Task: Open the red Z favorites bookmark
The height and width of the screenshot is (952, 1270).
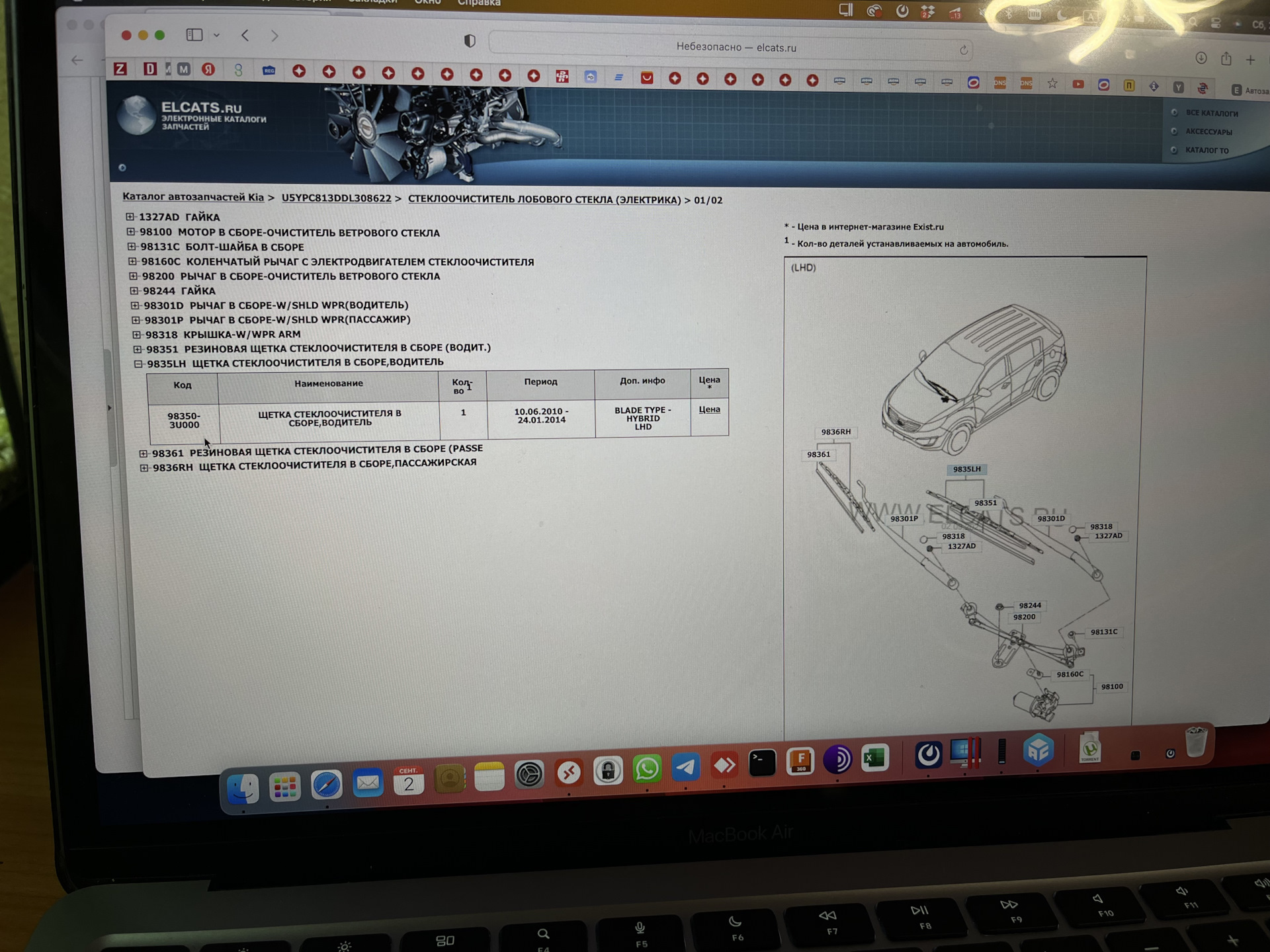Action: (120, 69)
